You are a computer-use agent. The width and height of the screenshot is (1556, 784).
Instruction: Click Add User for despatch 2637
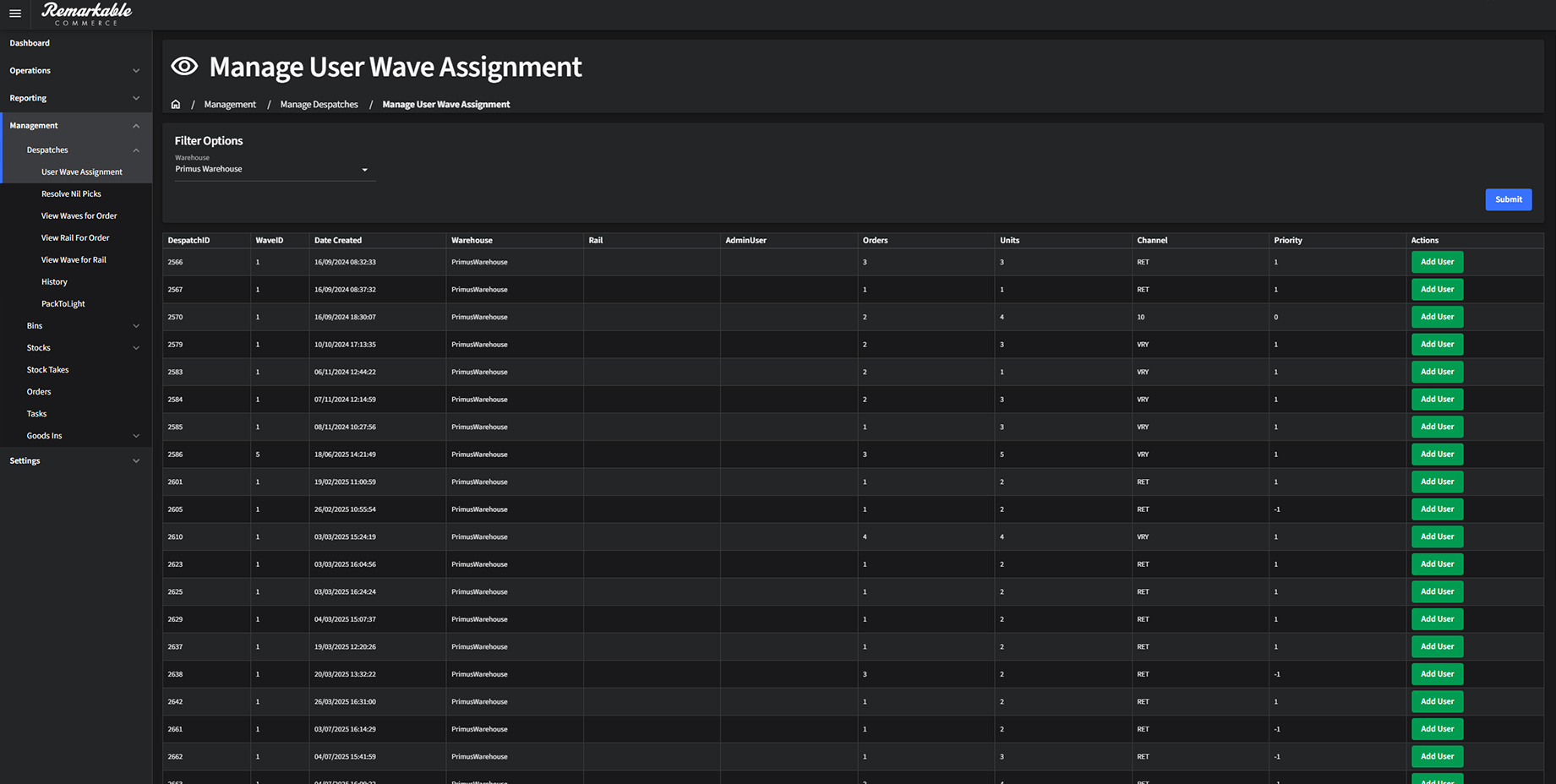(x=1437, y=646)
